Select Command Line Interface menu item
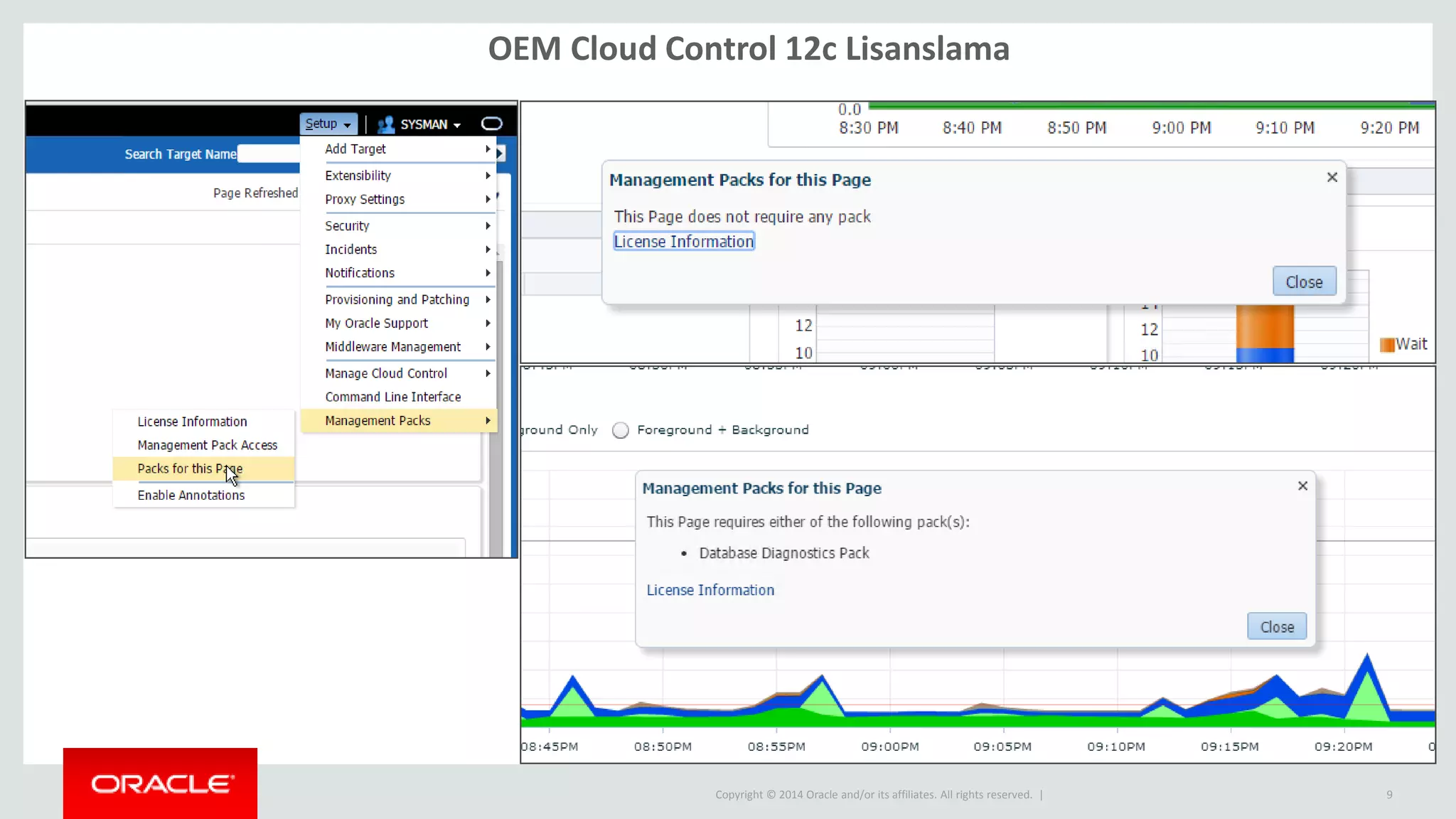The width and height of the screenshot is (1456, 819). [398, 397]
